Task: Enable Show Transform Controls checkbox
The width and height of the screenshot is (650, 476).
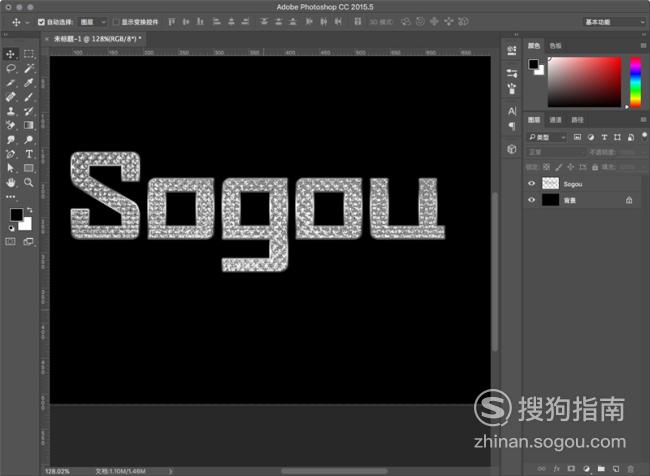Action: (x=116, y=22)
